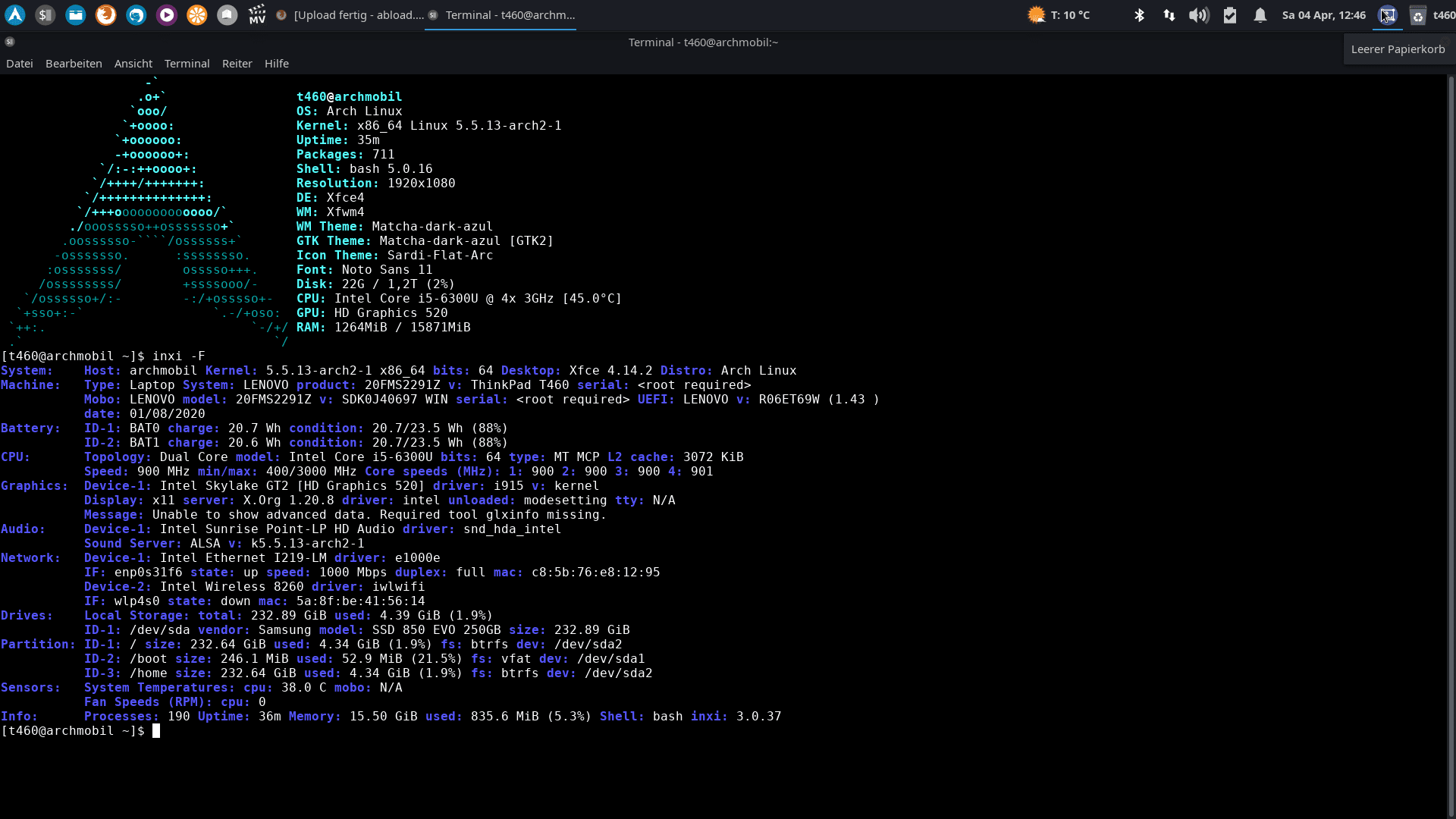
Task: Click the 'WM Theme: Matcha-dark-azul' line
Action: coord(394,226)
